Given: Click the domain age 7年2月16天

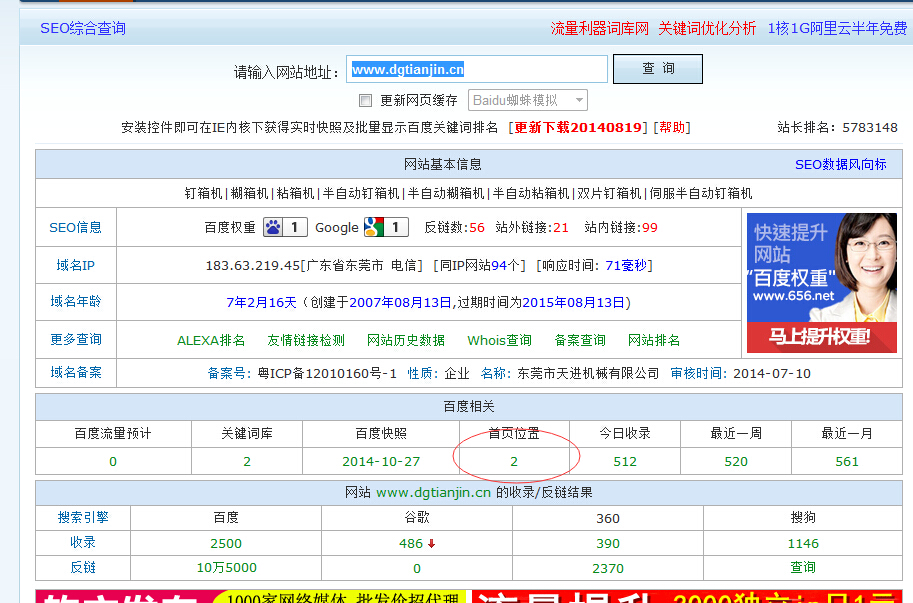Looking at the screenshot, I should point(261,303).
